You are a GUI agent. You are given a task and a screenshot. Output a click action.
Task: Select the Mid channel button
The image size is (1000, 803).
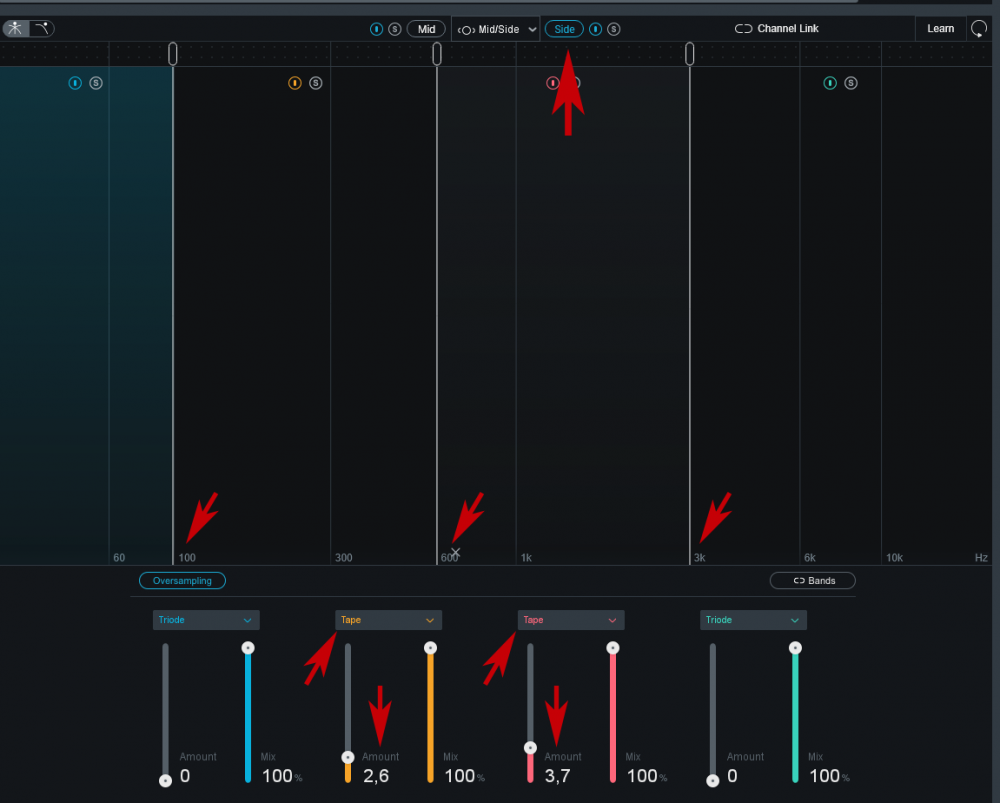coord(426,29)
